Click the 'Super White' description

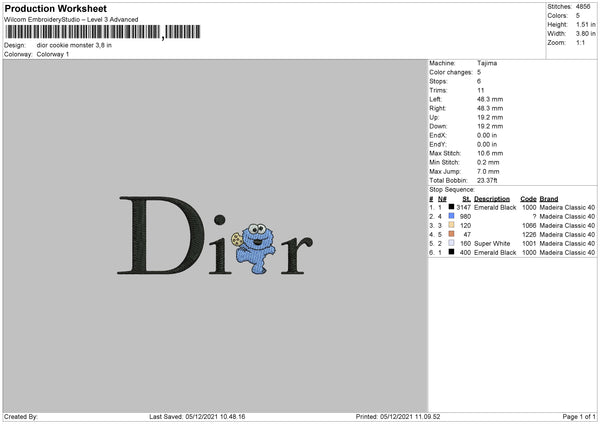[492, 243]
